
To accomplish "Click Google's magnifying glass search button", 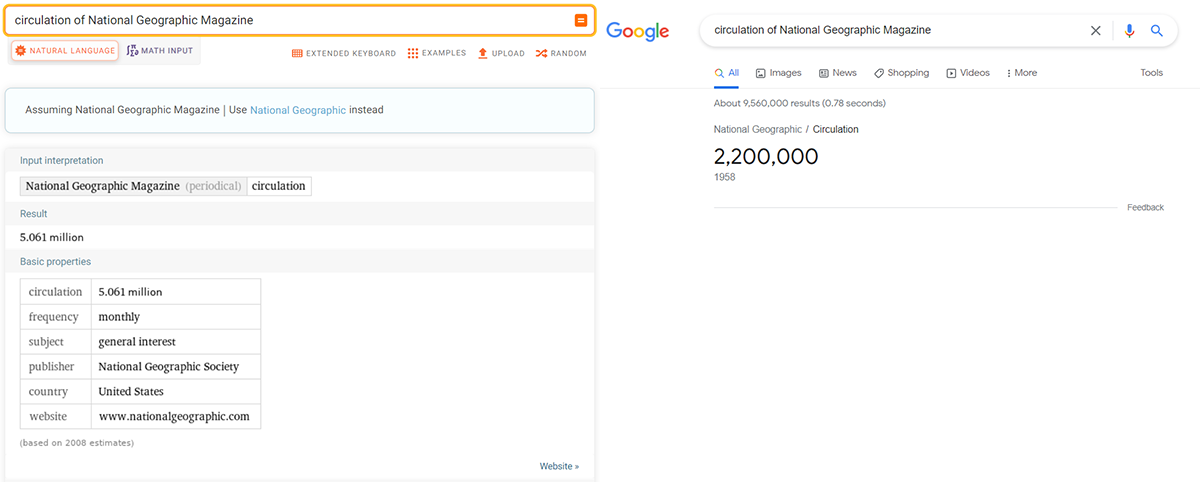I will click(x=1157, y=31).
